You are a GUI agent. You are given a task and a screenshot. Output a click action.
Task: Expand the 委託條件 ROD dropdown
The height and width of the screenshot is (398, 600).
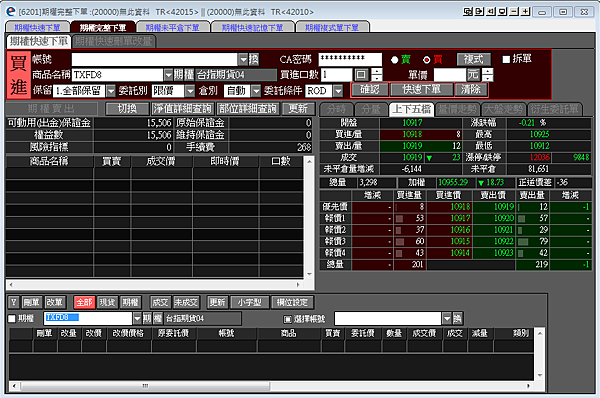[338, 91]
